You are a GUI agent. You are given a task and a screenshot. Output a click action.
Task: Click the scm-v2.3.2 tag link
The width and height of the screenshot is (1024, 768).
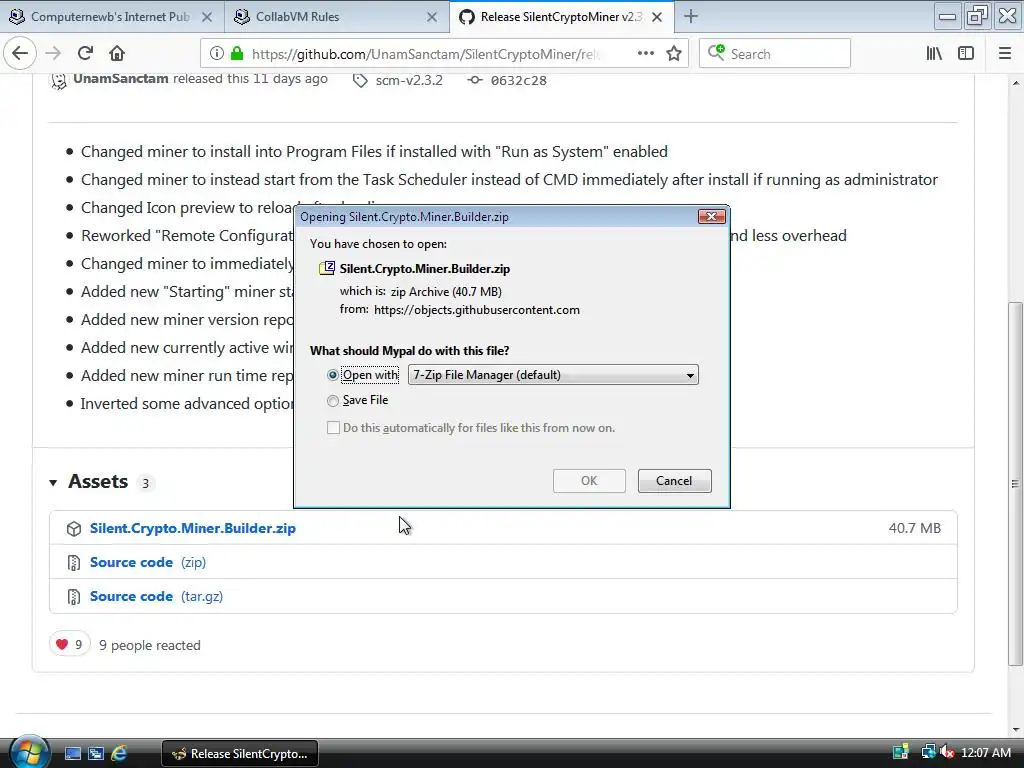coord(409,80)
